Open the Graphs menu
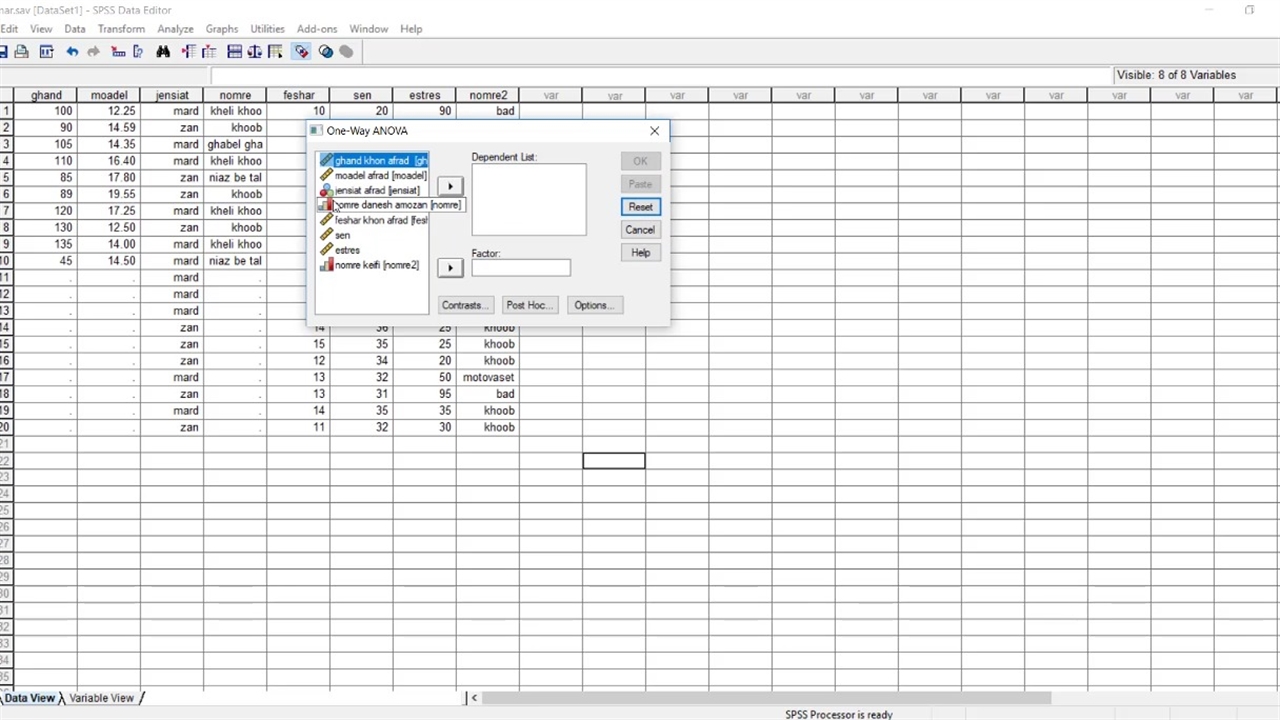 pyautogui.click(x=222, y=29)
